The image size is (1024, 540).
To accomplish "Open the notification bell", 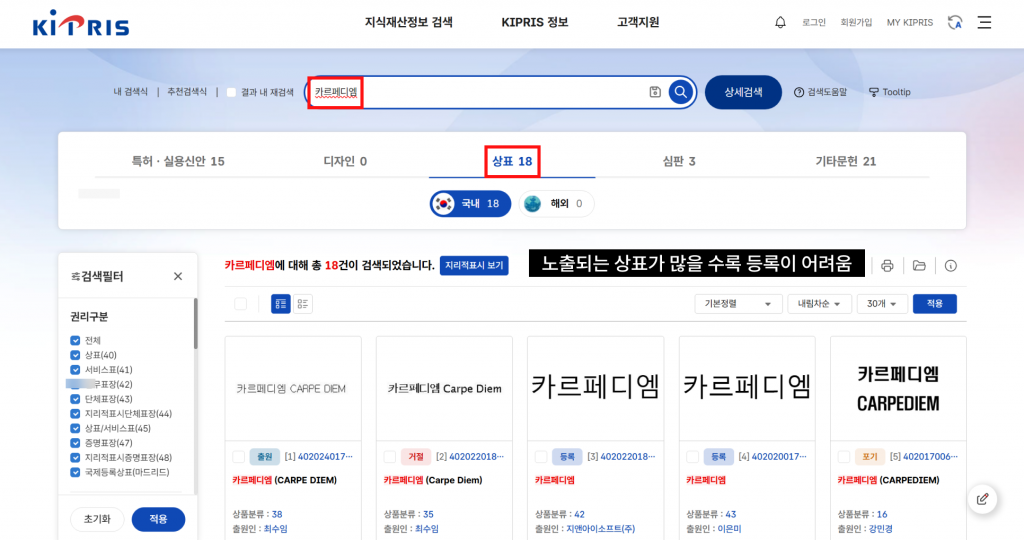I will pyautogui.click(x=780, y=22).
